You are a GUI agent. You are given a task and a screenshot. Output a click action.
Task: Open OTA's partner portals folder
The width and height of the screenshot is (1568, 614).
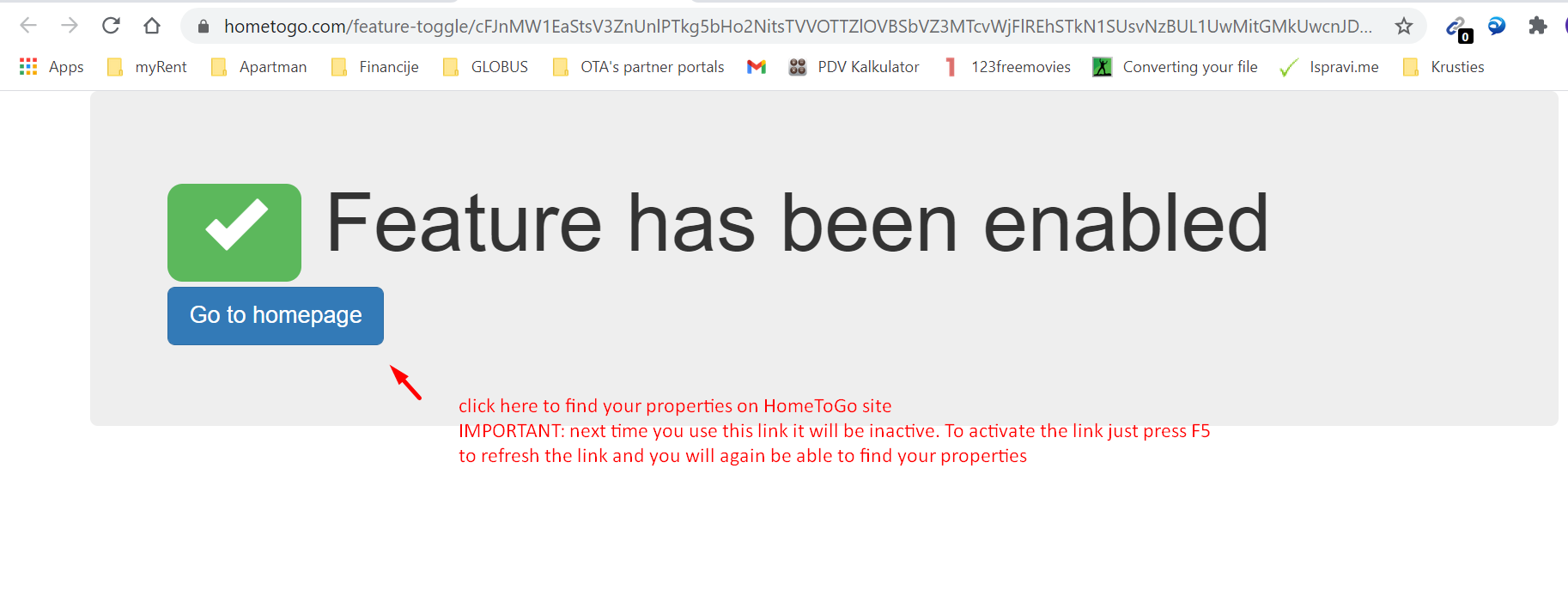[x=639, y=67]
